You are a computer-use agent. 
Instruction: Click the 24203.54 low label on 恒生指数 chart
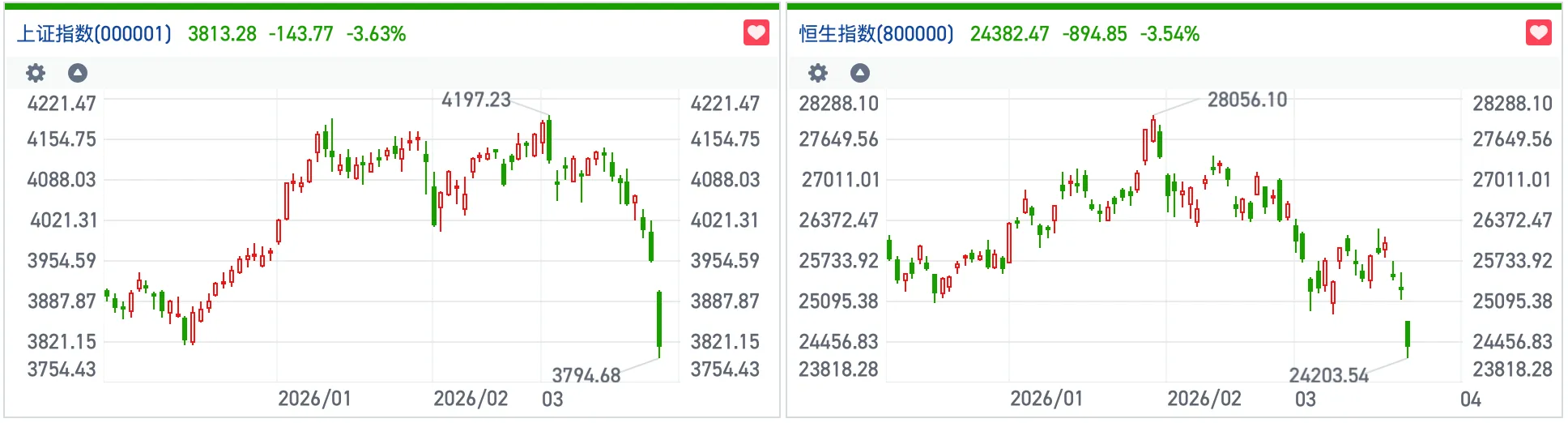coord(1328,375)
